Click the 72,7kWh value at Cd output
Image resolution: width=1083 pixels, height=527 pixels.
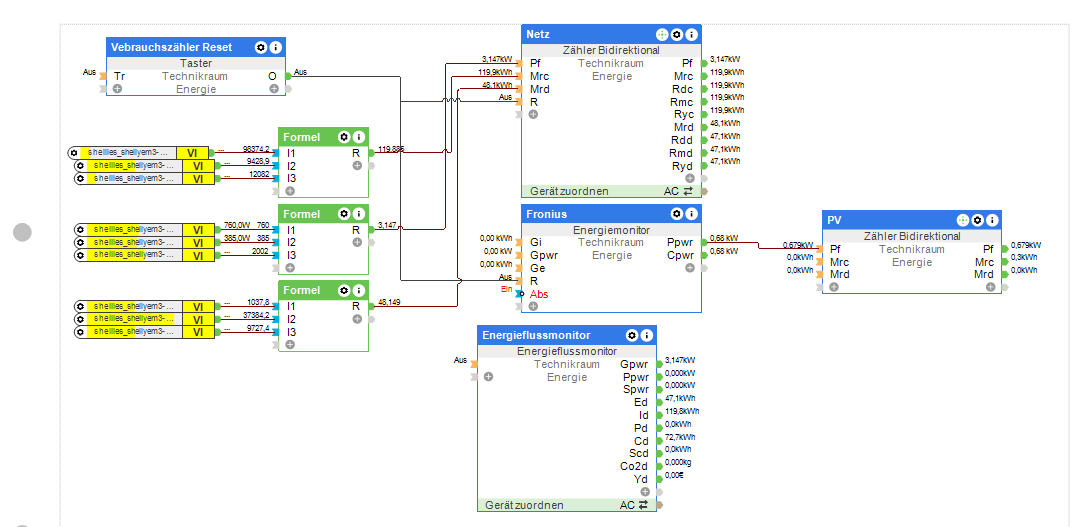(x=680, y=437)
